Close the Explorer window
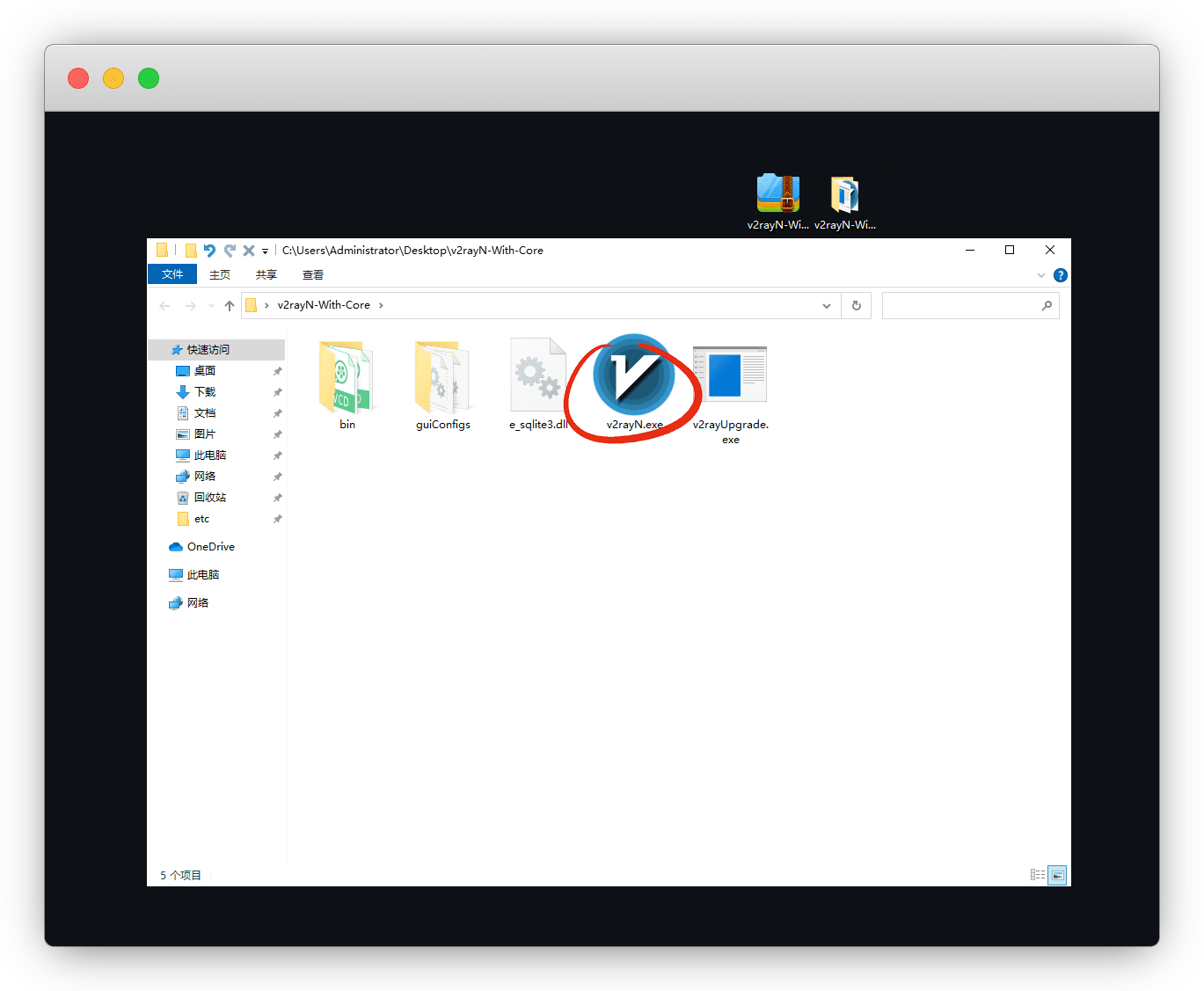 click(x=1050, y=251)
